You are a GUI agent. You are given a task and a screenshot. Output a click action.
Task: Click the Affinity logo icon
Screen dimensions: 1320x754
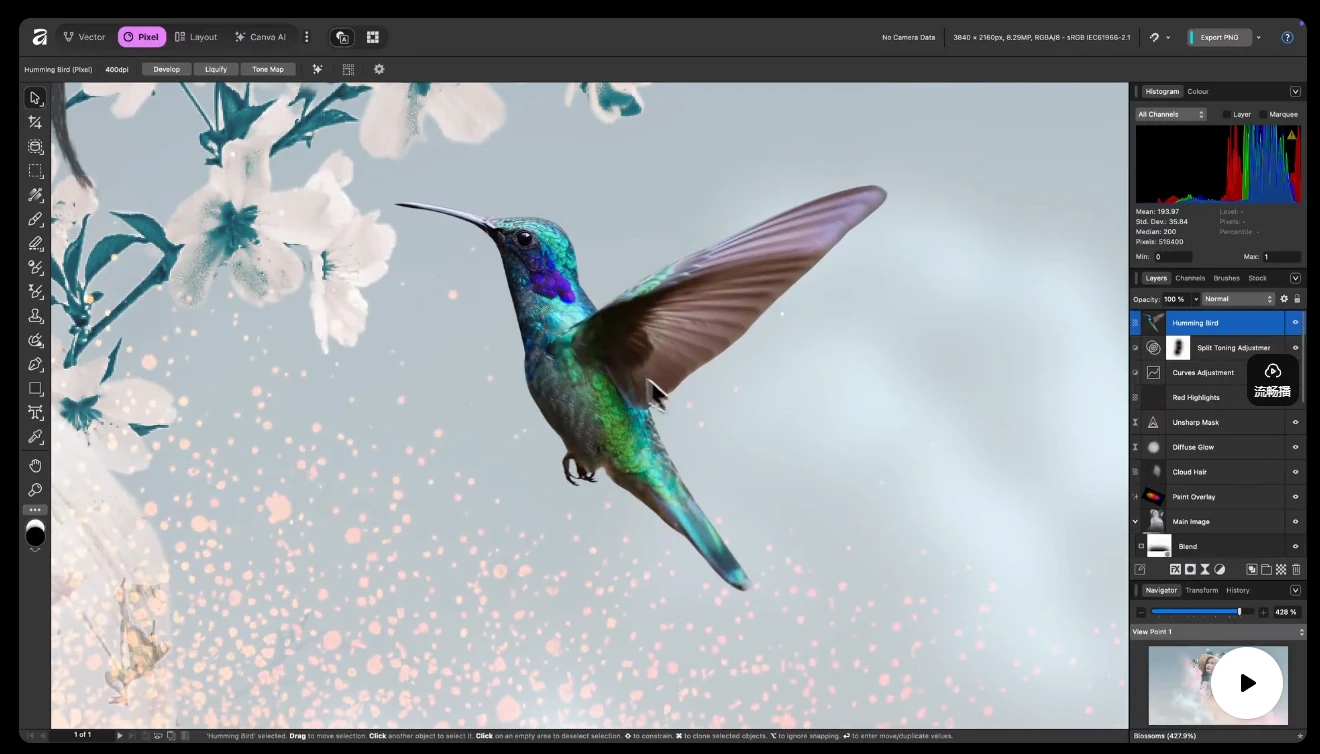[39, 37]
